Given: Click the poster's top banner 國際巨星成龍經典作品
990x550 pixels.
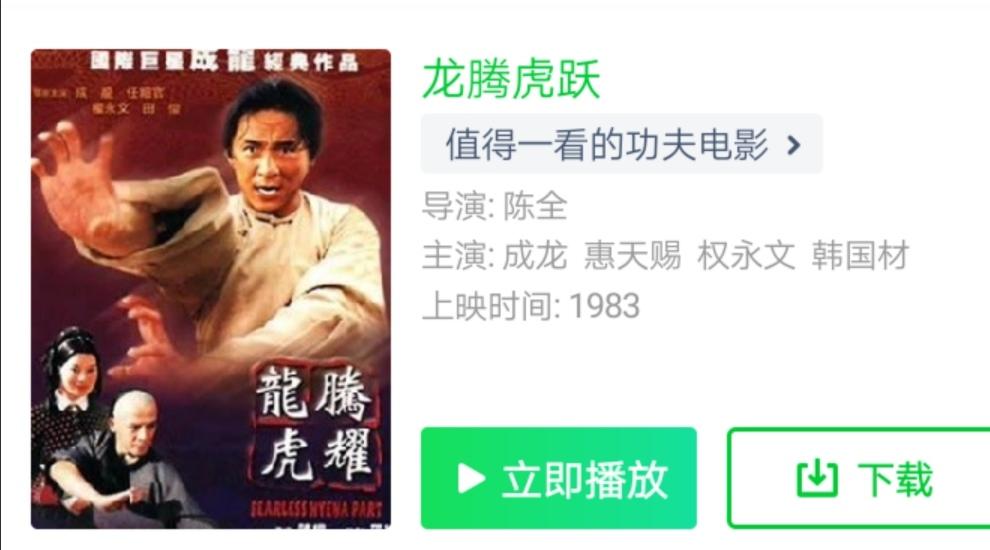Looking at the screenshot, I should pos(224,62).
